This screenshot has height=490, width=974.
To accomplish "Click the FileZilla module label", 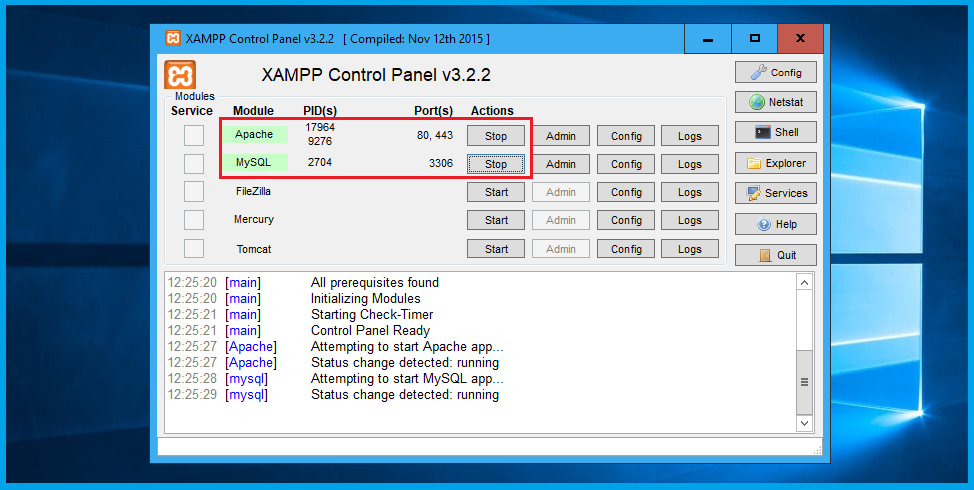I will pos(253,191).
